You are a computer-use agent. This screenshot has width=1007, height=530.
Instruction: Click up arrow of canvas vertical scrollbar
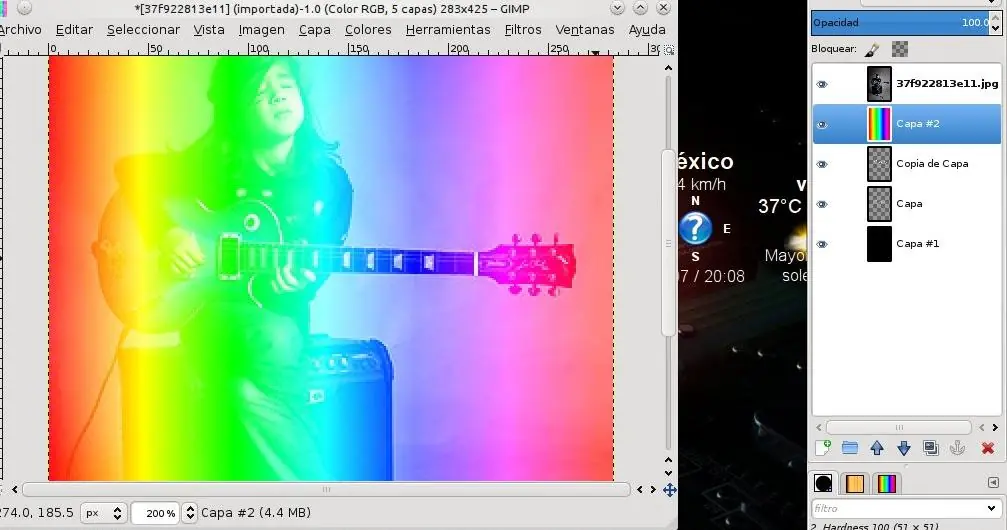(x=668, y=68)
